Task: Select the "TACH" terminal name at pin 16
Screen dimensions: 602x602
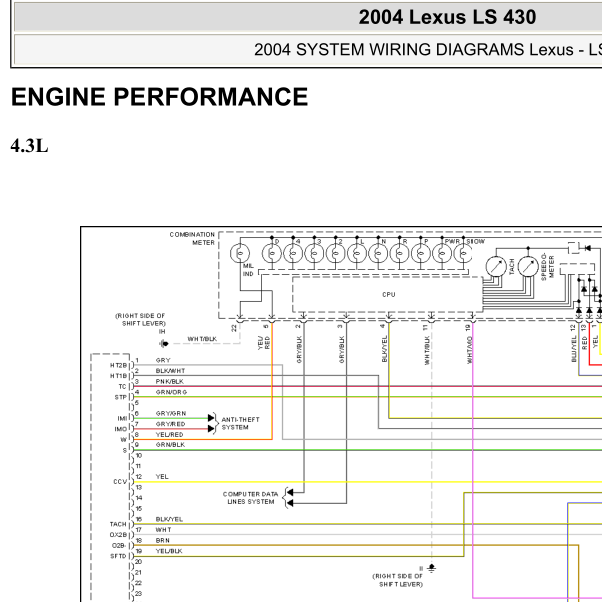Action: click(118, 524)
